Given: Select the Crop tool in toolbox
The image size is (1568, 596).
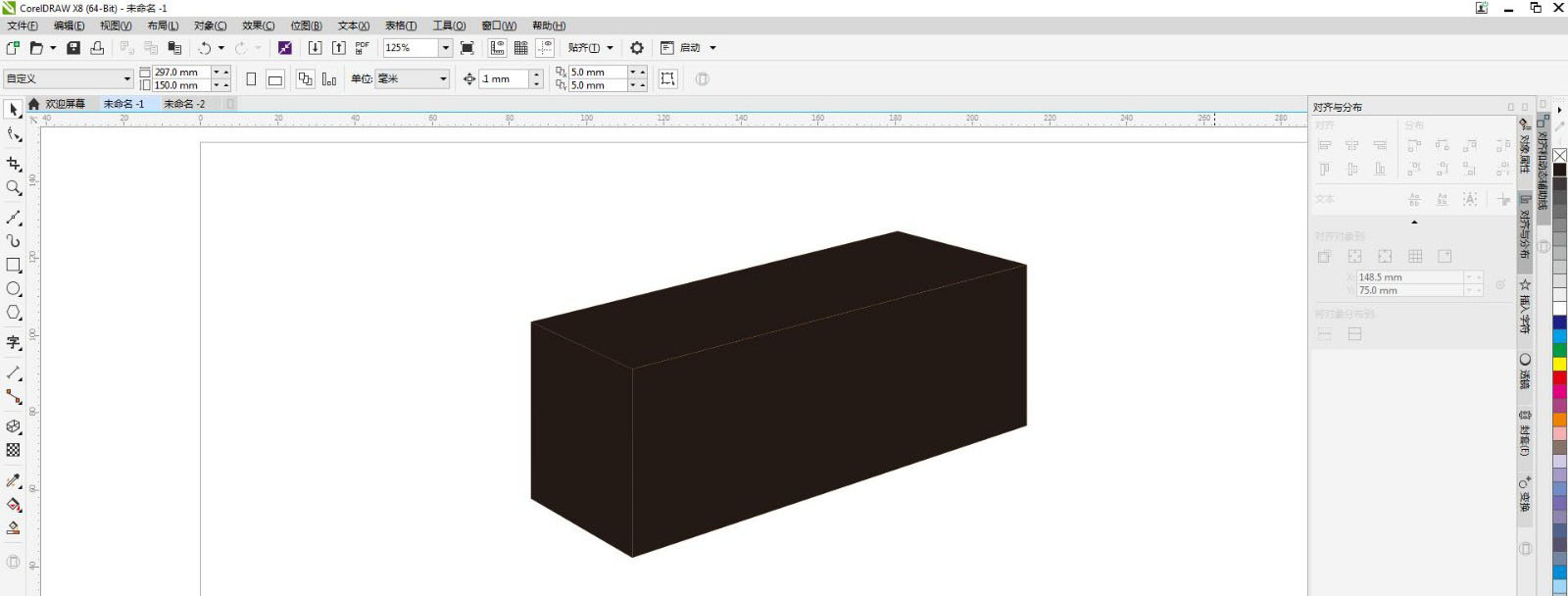Looking at the screenshot, I should [x=13, y=164].
